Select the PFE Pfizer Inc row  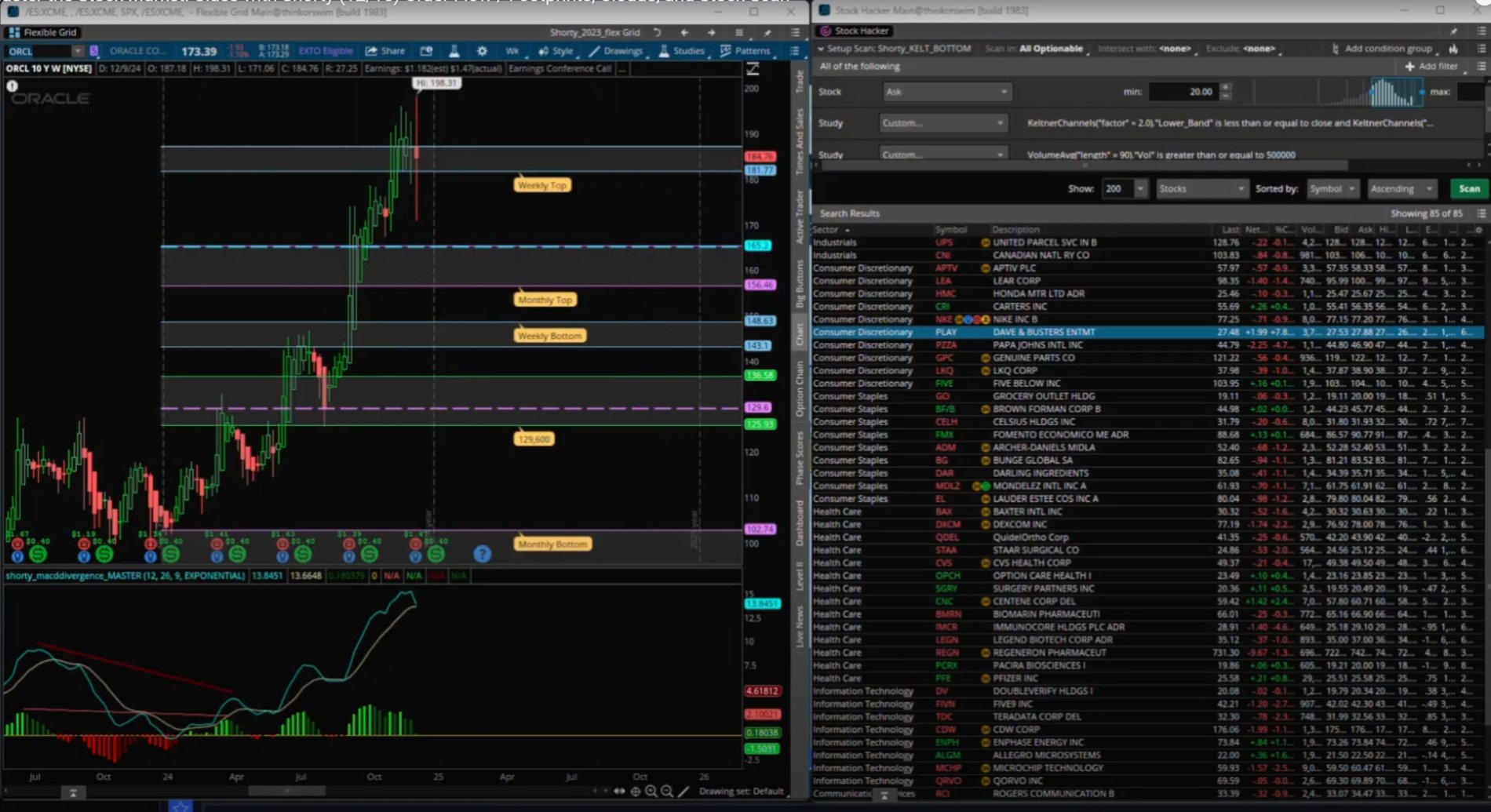point(1147,678)
